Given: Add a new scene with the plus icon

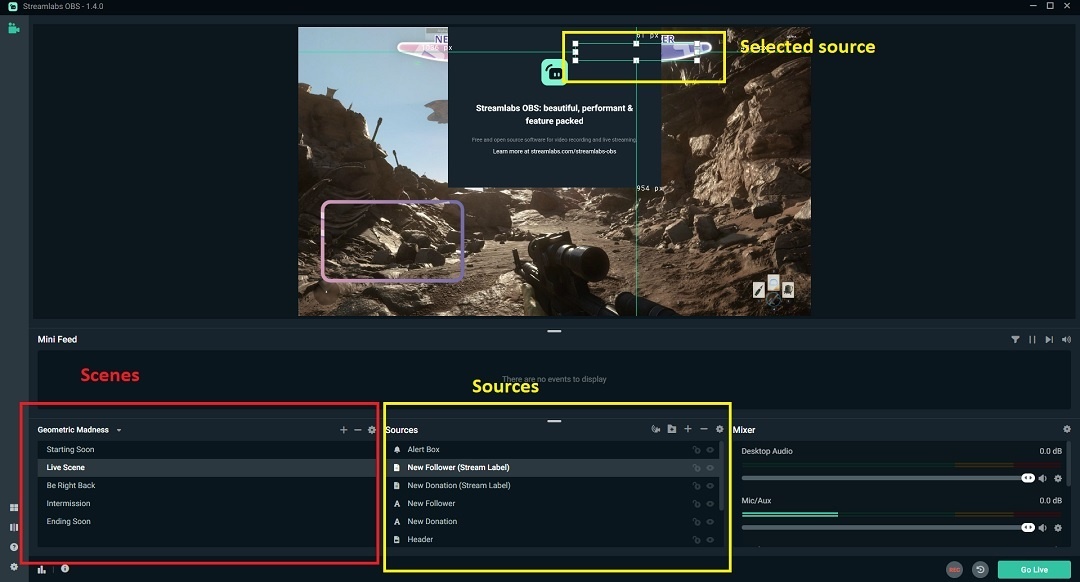Looking at the screenshot, I should (344, 430).
